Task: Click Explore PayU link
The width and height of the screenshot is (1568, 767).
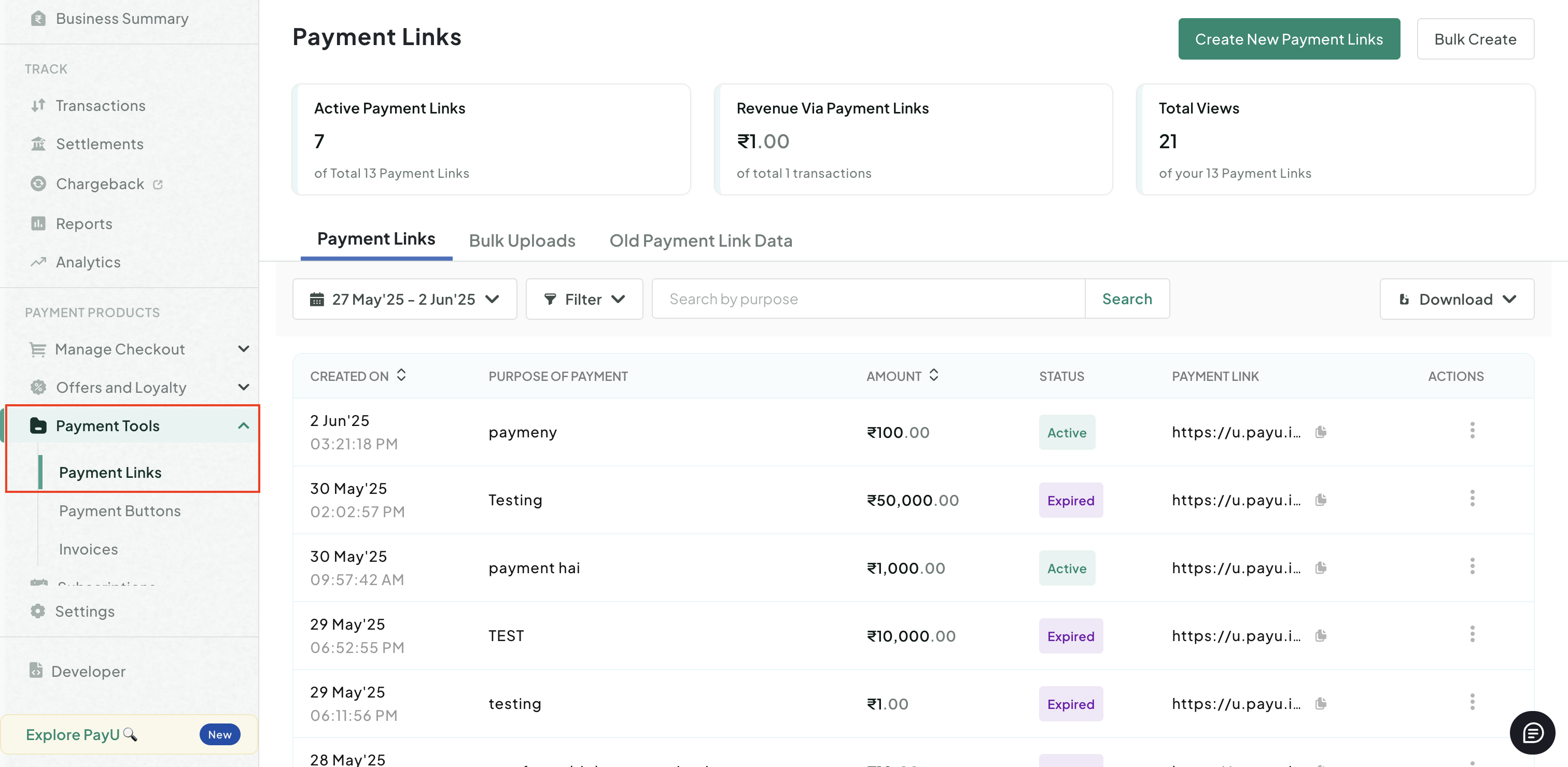Action: pos(73,735)
